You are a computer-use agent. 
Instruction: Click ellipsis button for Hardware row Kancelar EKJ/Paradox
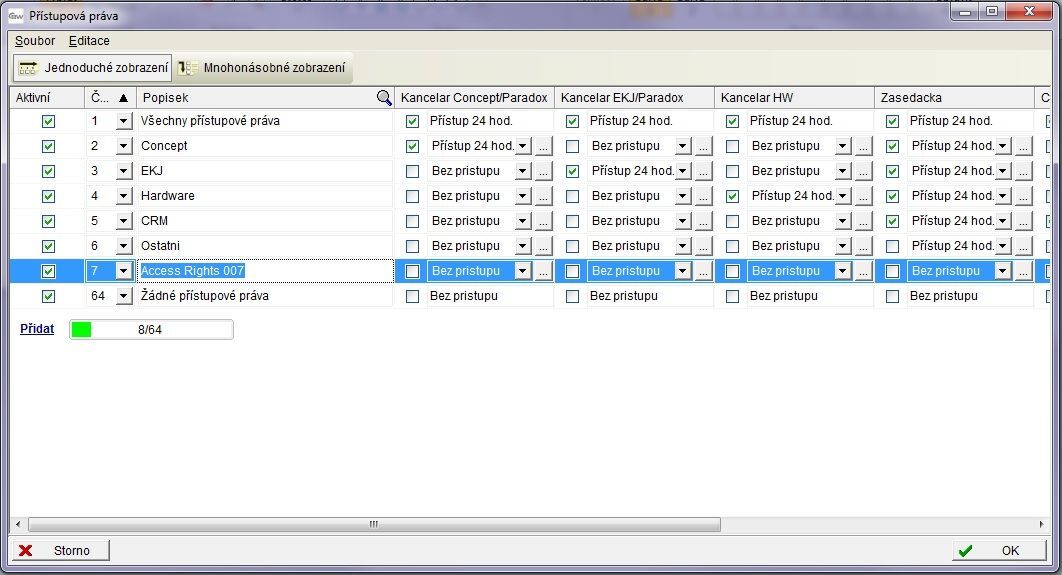703,196
